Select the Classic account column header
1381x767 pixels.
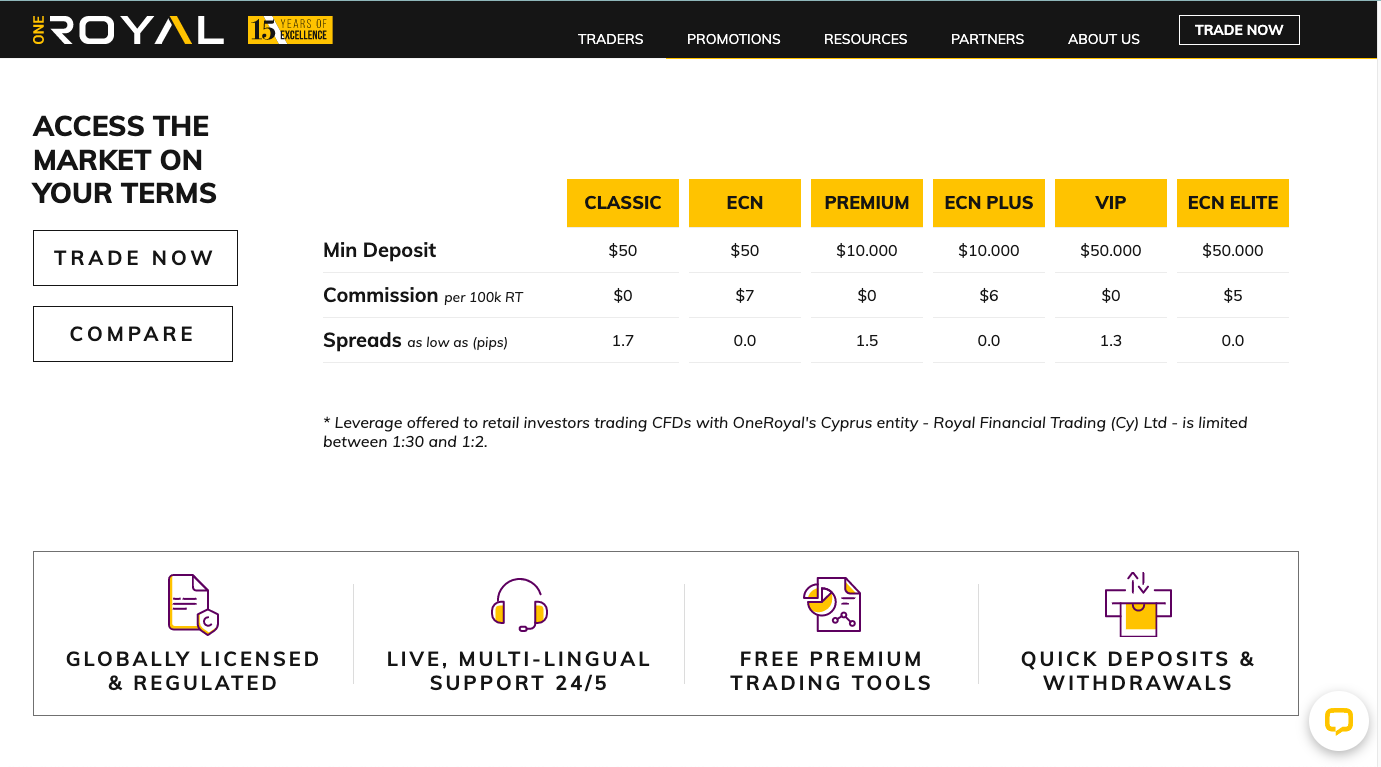[622, 203]
